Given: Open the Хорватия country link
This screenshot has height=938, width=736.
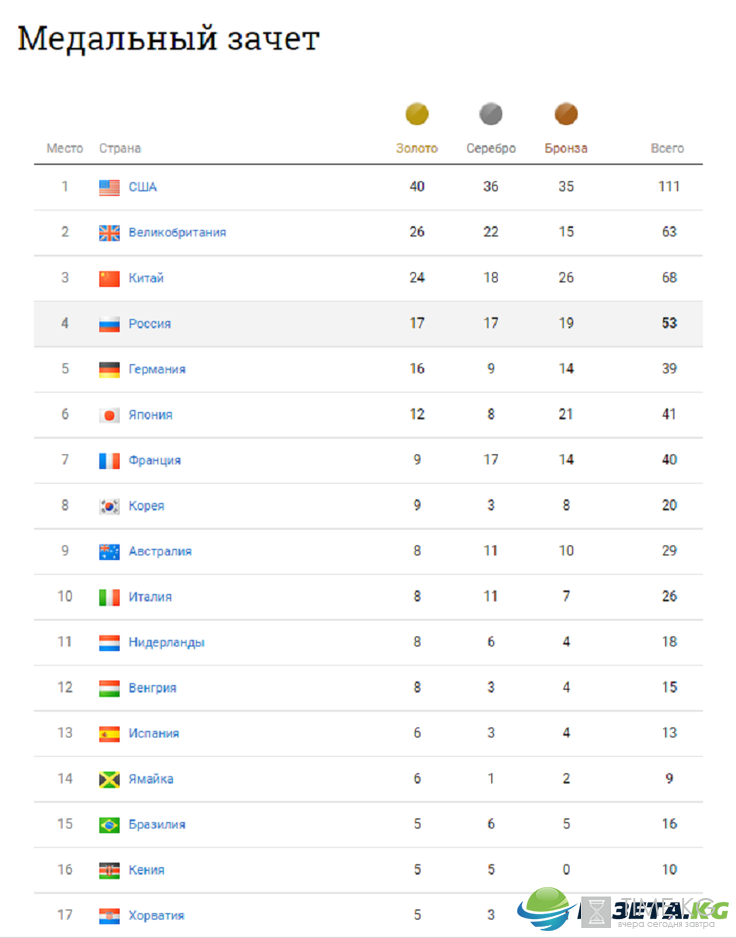Looking at the screenshot, I should click(x=156, y=915).
